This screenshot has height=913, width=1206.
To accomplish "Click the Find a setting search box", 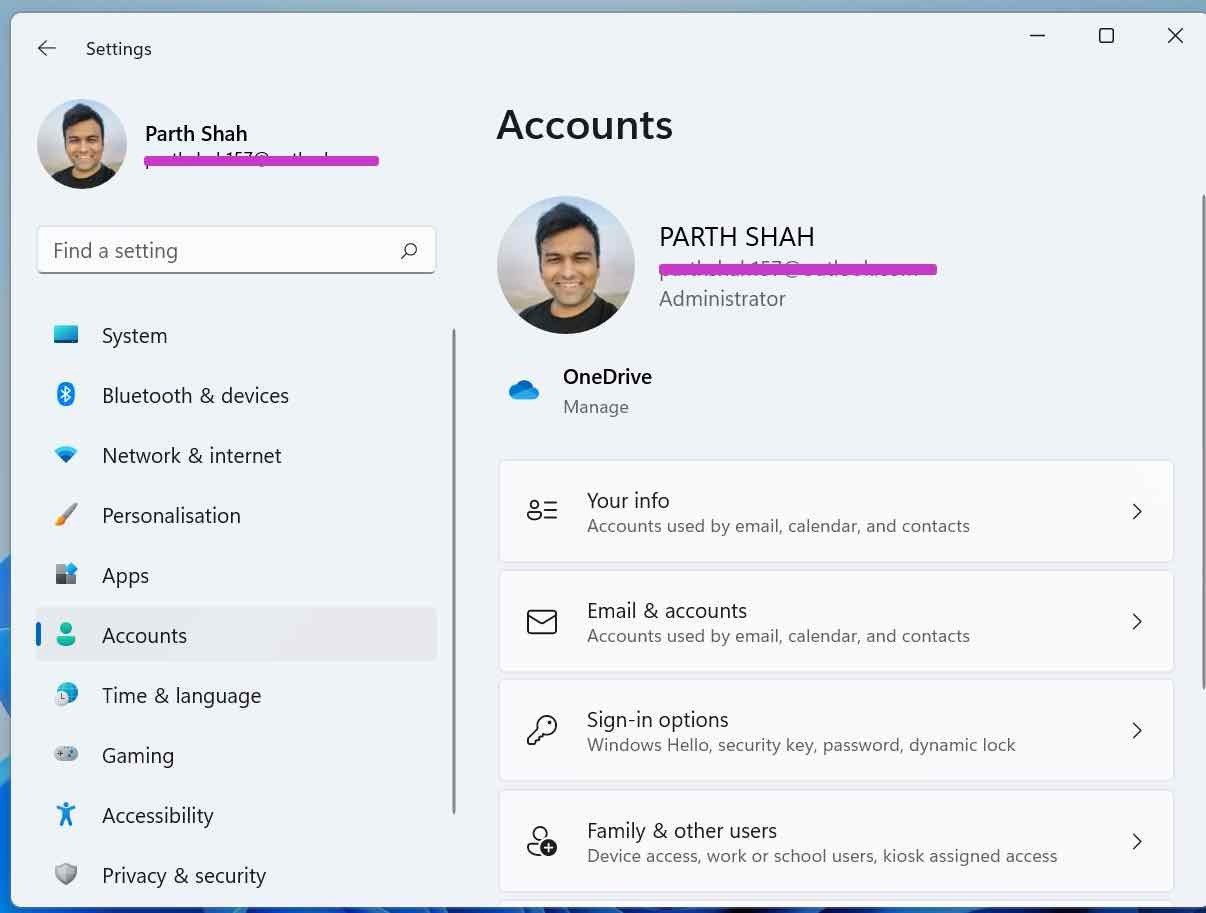I will (236, 250).
